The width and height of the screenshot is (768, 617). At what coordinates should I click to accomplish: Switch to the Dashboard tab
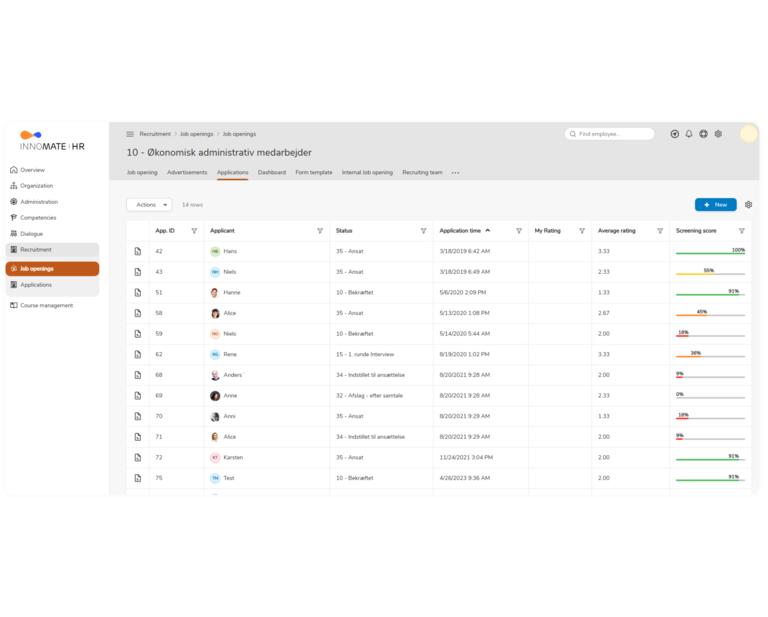pyautogui.click(x=271, y=173)
